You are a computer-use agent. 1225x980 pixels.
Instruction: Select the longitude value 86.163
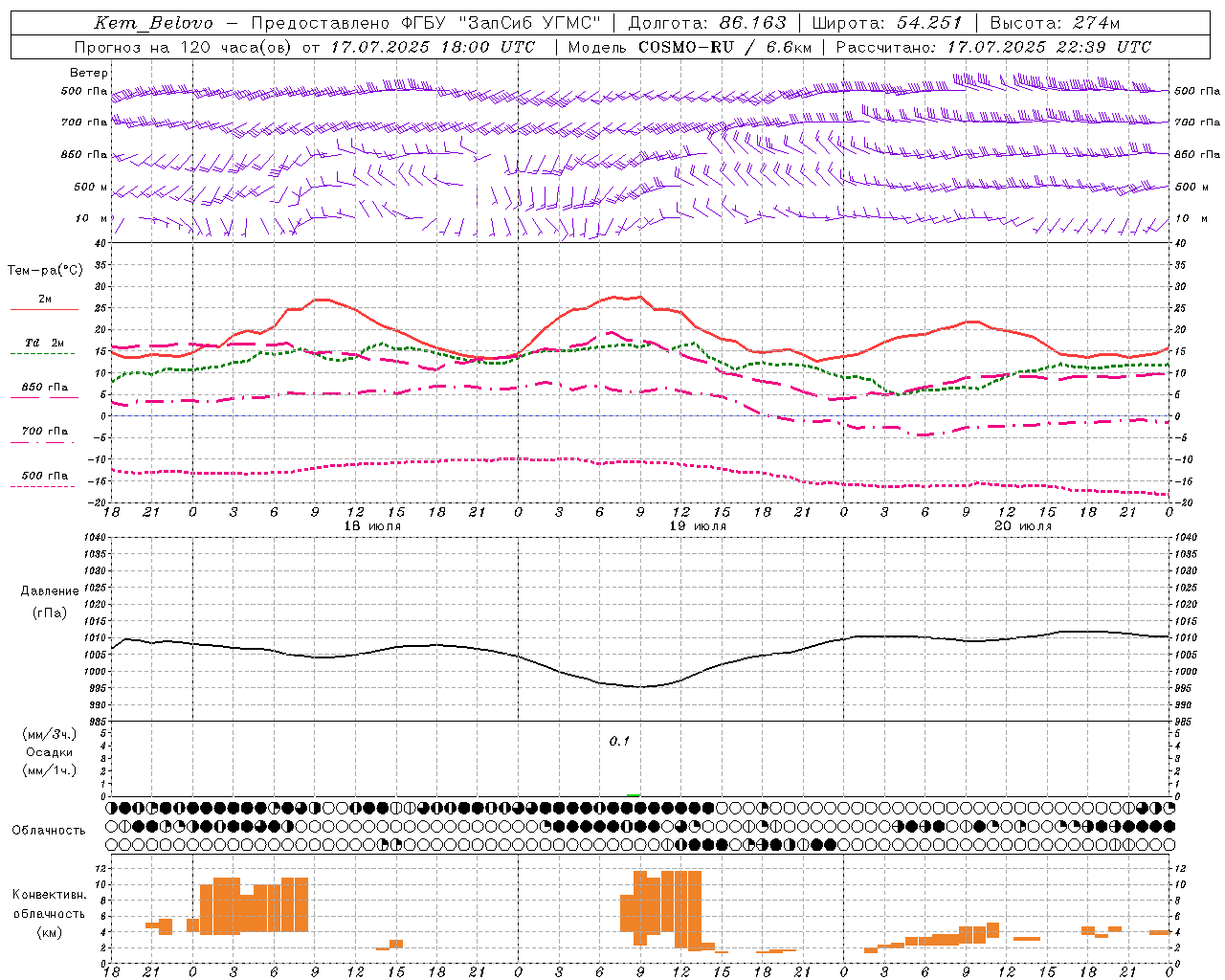click(752, 24)
